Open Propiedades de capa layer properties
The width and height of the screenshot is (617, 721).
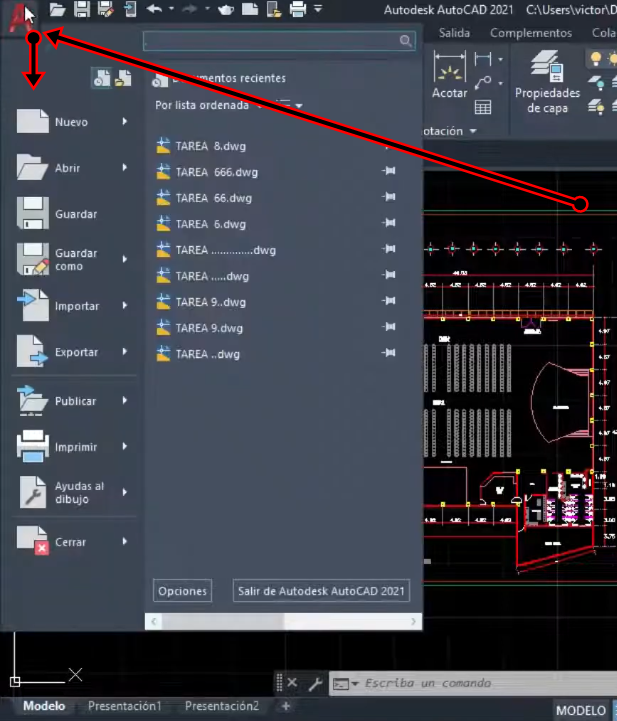(x=547, y=82)
